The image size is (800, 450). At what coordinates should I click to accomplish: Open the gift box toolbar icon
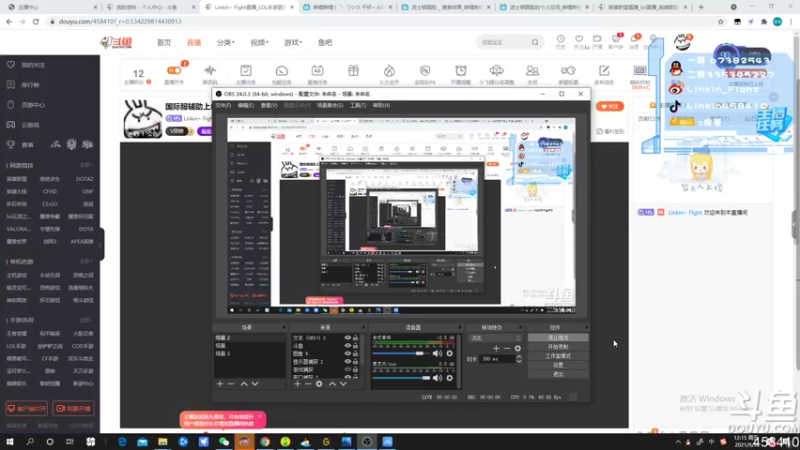[353, 71]
